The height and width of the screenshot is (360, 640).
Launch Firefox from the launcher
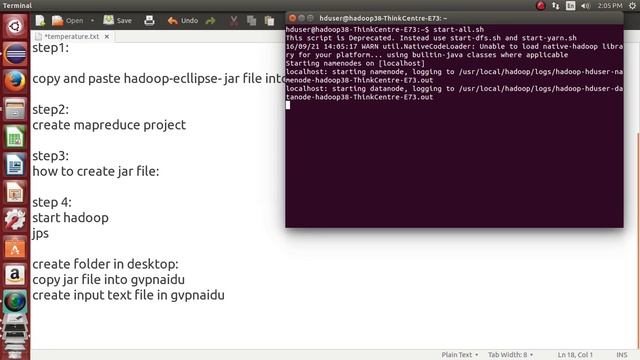pos(15,81)
